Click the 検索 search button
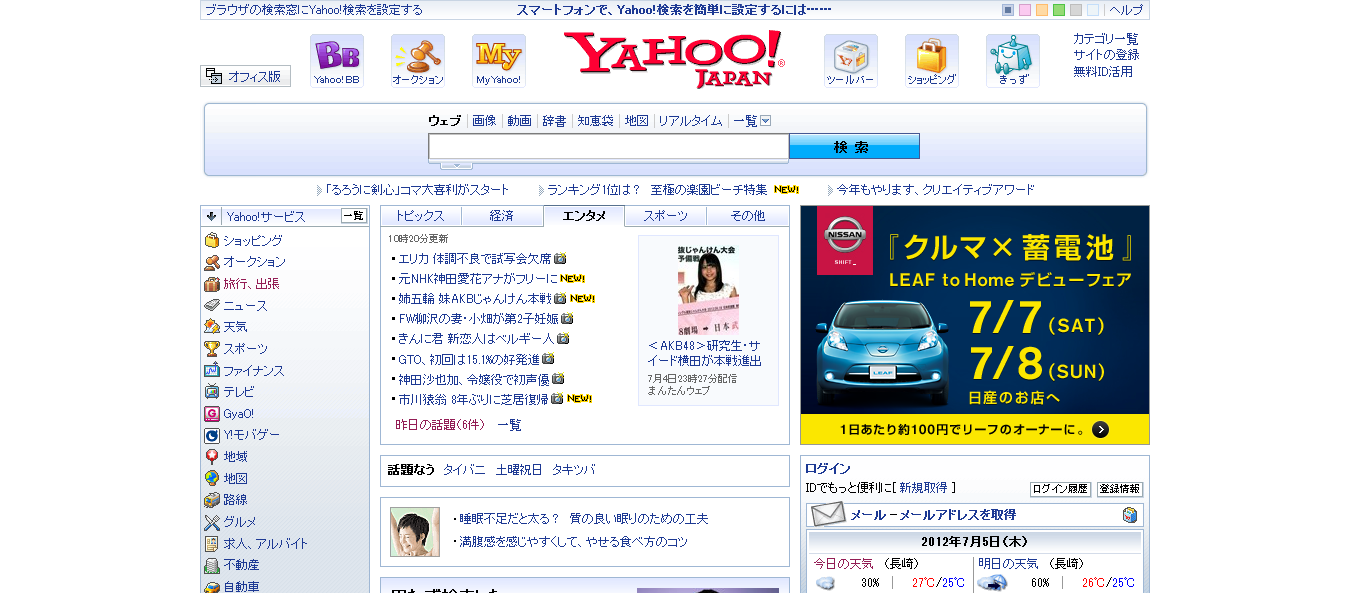 tap(854, 147)
